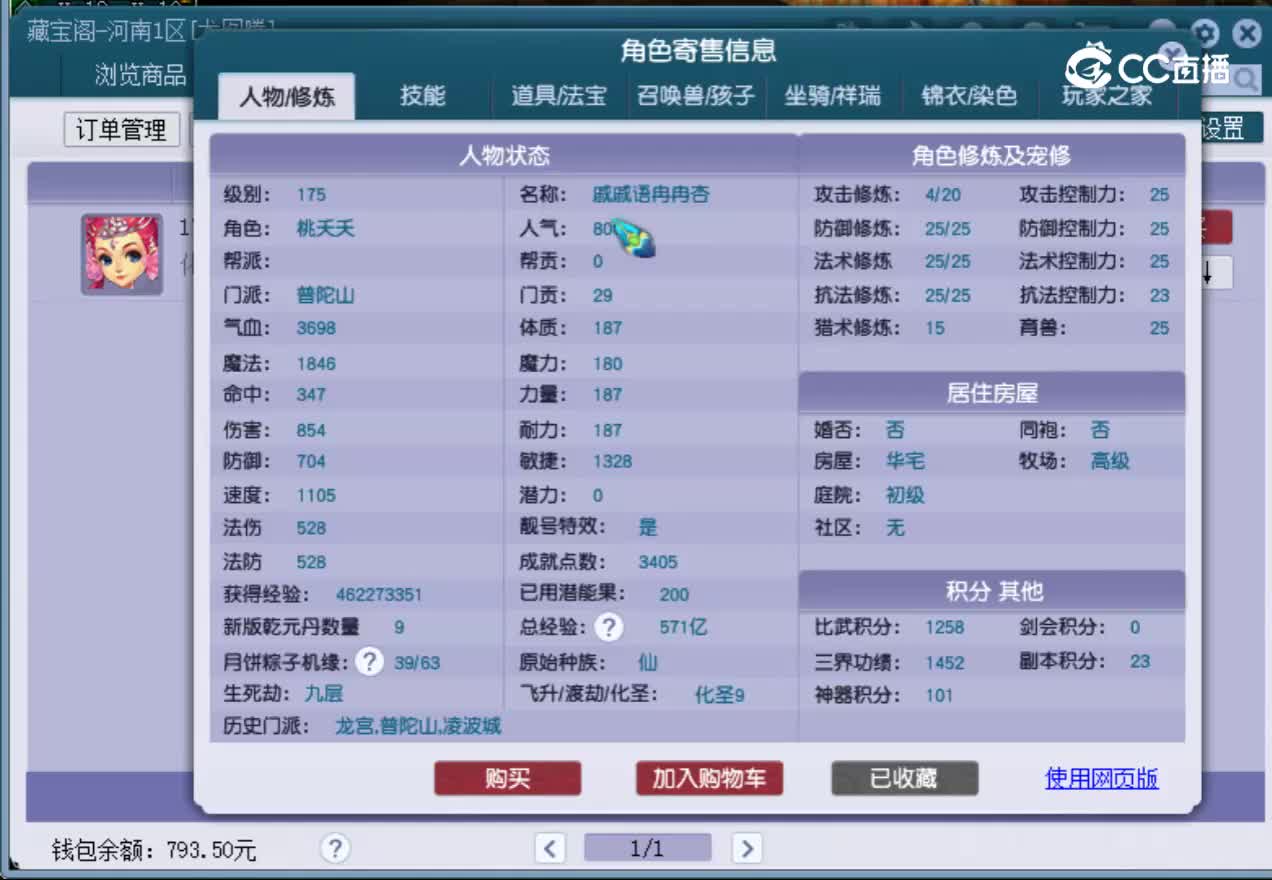Click the next page arrow icon
The image size is (1272, 880).
point(747,846)
